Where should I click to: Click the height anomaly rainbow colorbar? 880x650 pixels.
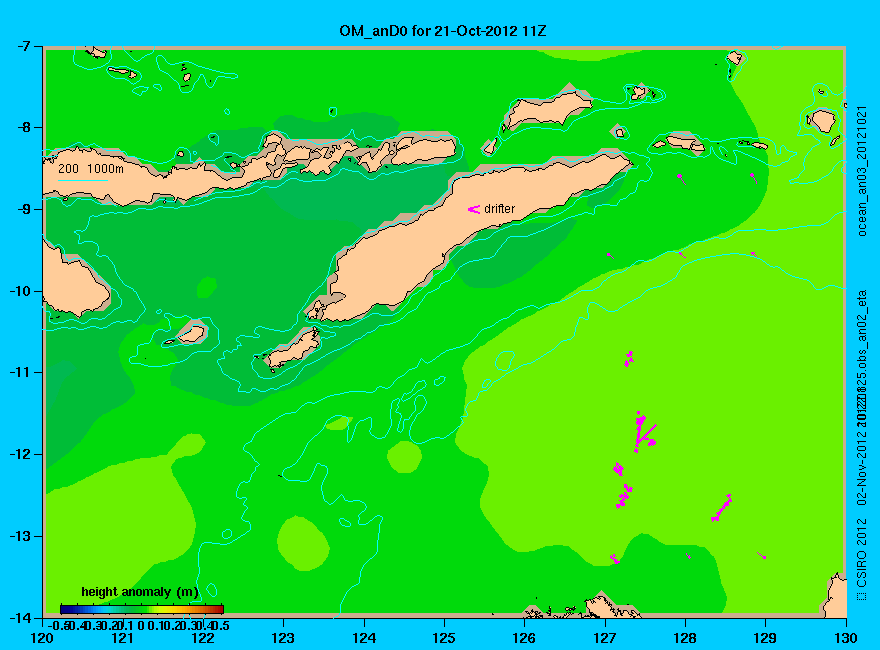point(142,609)
